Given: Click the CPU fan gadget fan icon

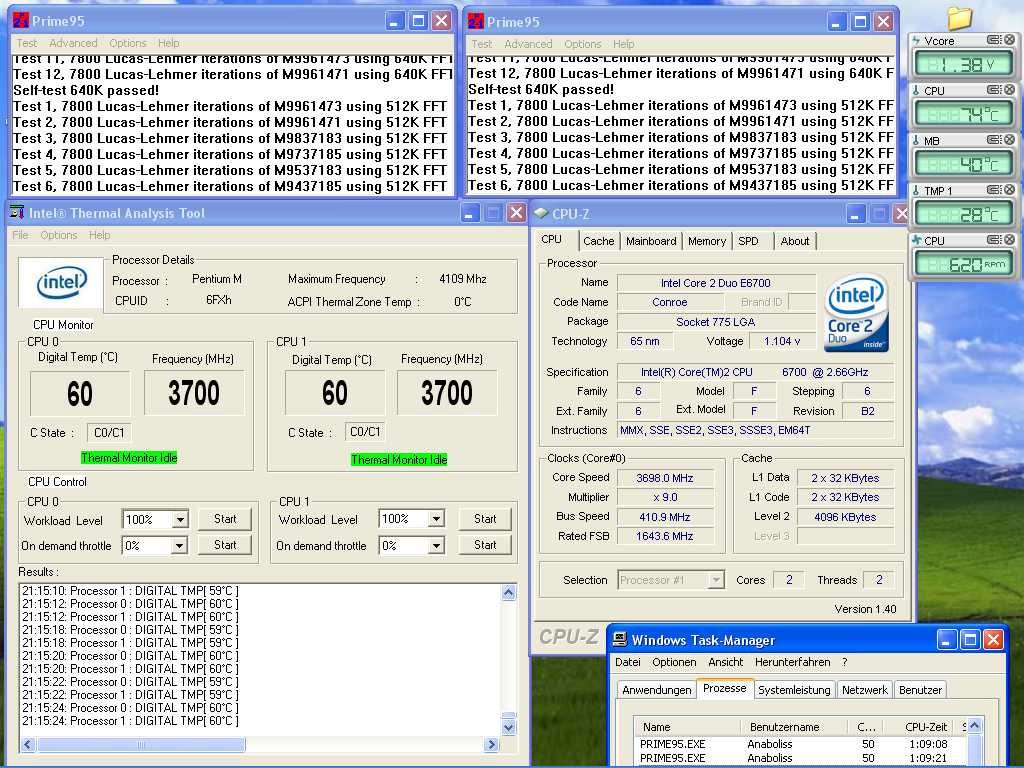Looking at the screenshot, I should 916,240.
